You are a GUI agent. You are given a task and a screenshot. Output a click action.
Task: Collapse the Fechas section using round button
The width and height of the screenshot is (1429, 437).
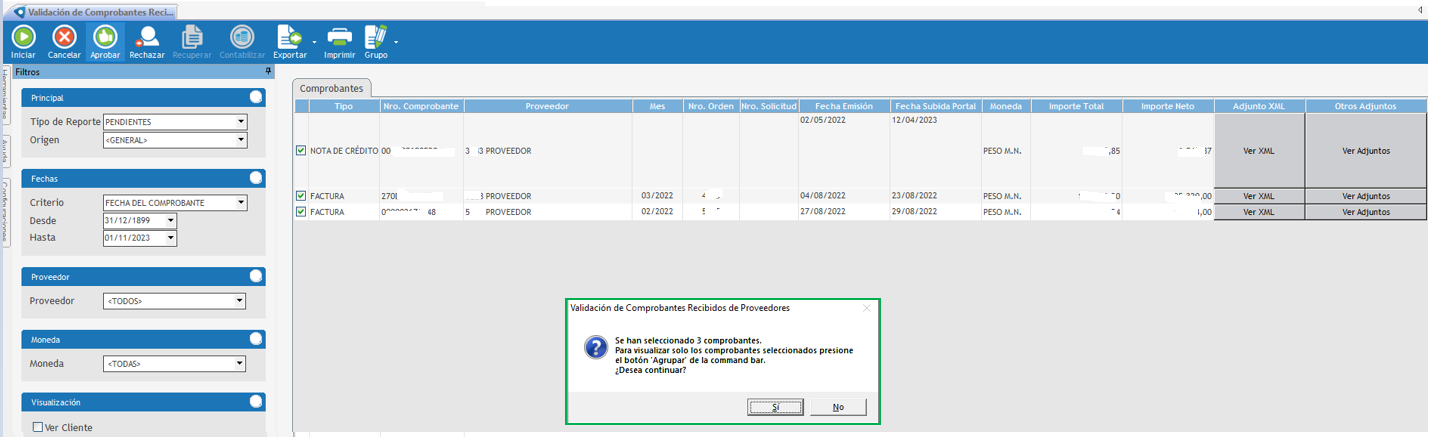click(256, 177)
